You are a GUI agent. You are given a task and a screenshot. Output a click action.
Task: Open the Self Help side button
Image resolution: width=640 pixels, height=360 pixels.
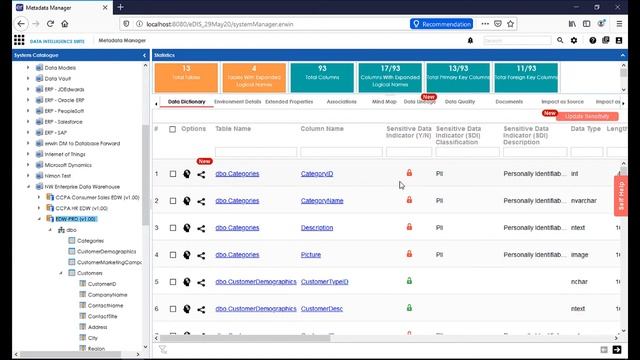pos(620,196)
